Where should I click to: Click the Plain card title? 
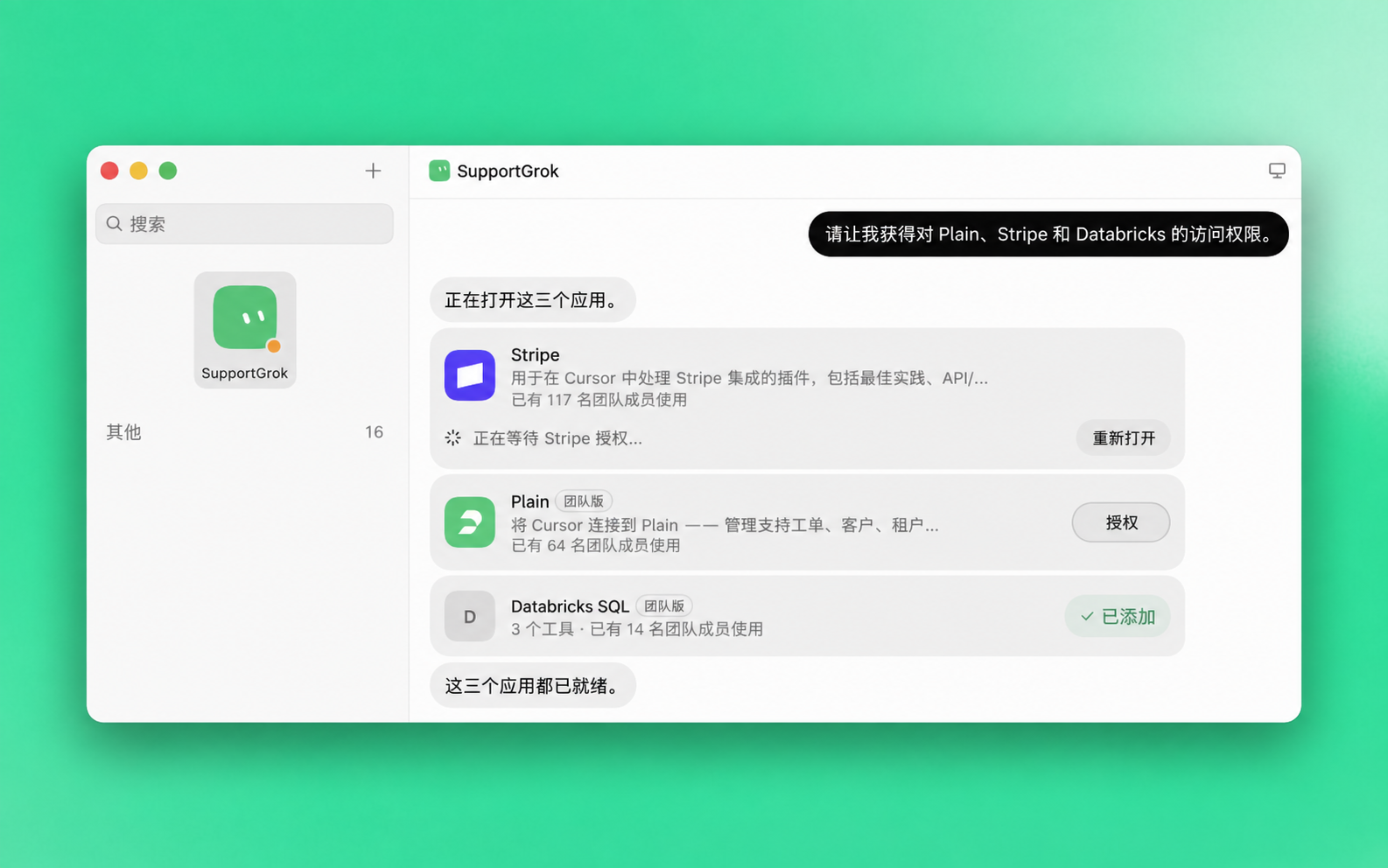pos(530,501)
